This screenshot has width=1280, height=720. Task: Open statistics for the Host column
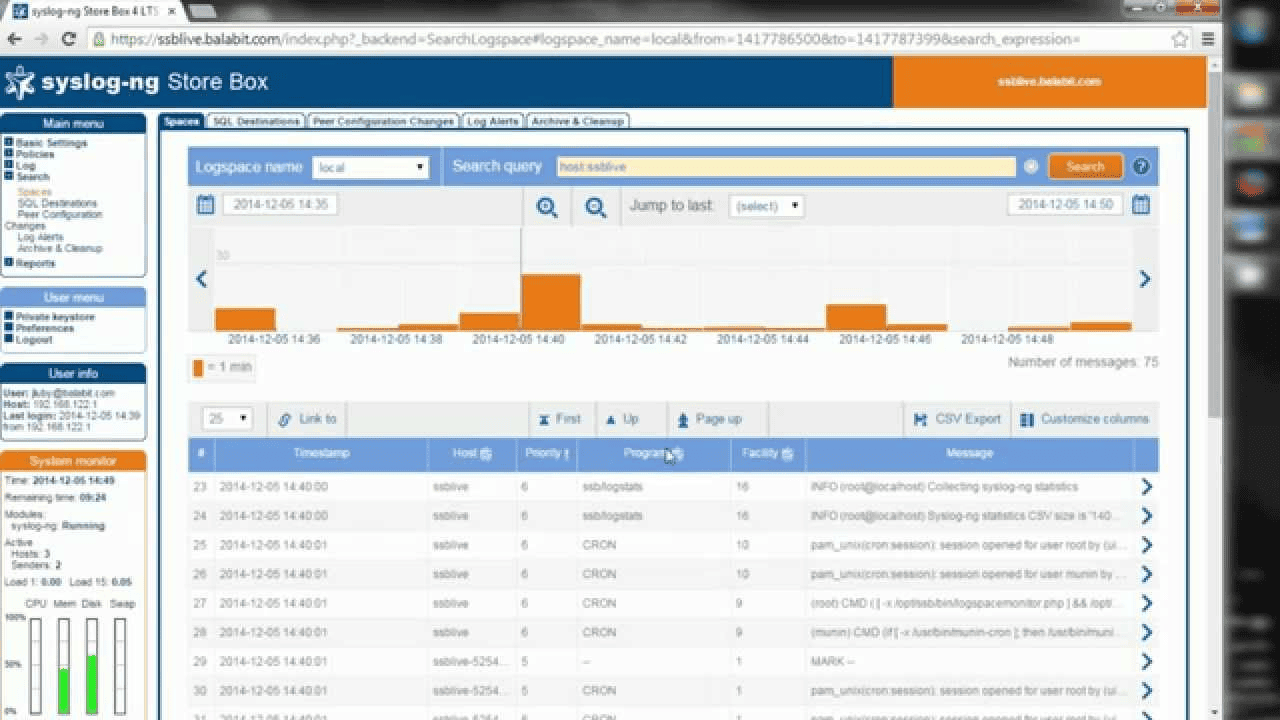point(486,454)
